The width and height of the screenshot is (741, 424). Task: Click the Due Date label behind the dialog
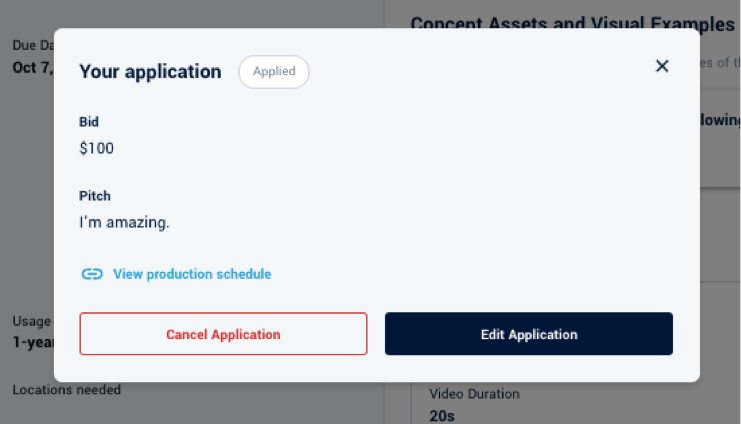point(32,45)
